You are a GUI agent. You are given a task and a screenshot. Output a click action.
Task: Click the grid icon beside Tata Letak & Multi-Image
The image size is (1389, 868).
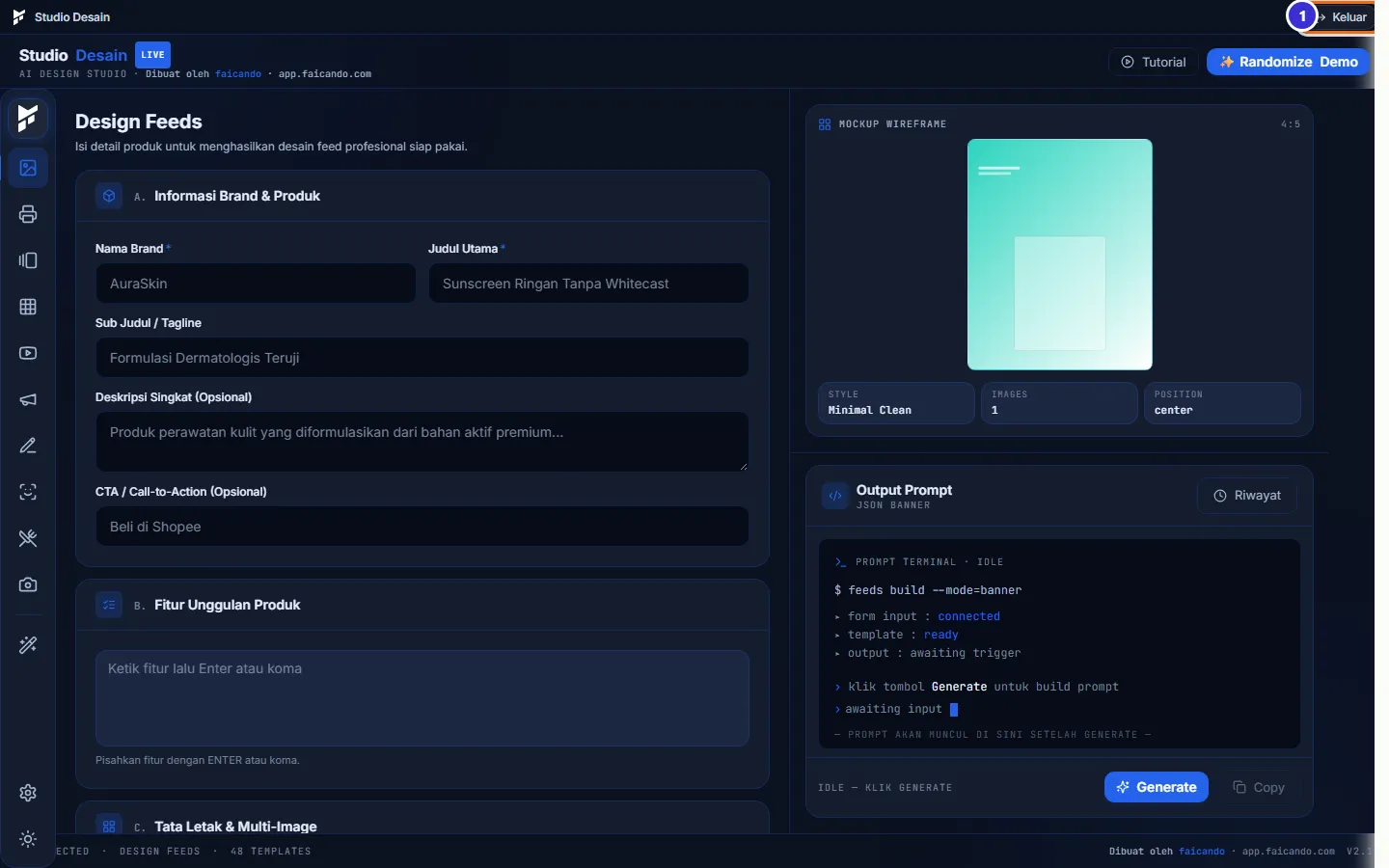[109, 827]
